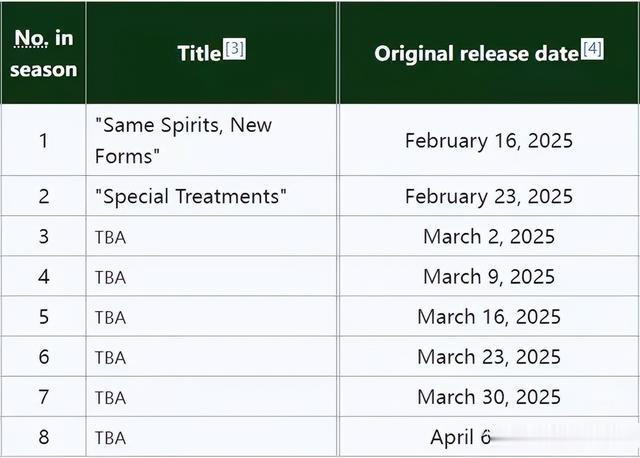Viewport: 640px width, 458px height.
Task: Click episode number 7 in season column
Action: pyautogui.click(x=44, y=397)
